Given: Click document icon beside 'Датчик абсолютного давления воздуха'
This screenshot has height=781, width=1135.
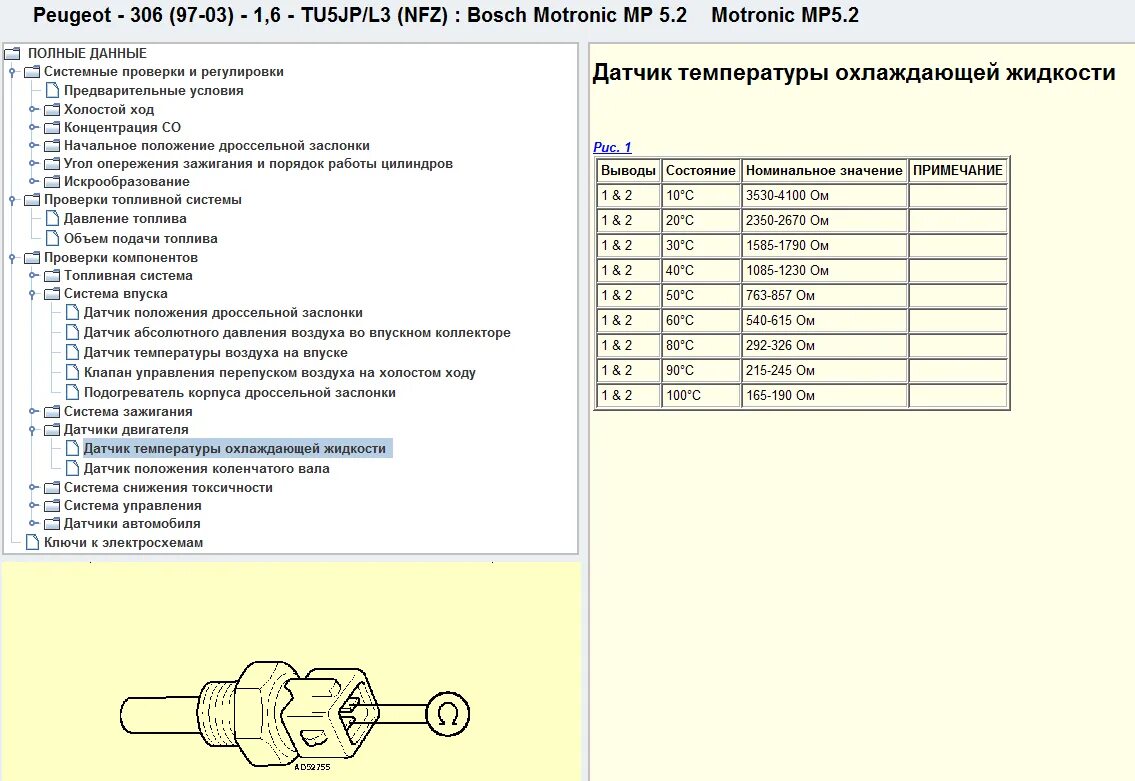Looking at the screenshot, I should point(72,332).
